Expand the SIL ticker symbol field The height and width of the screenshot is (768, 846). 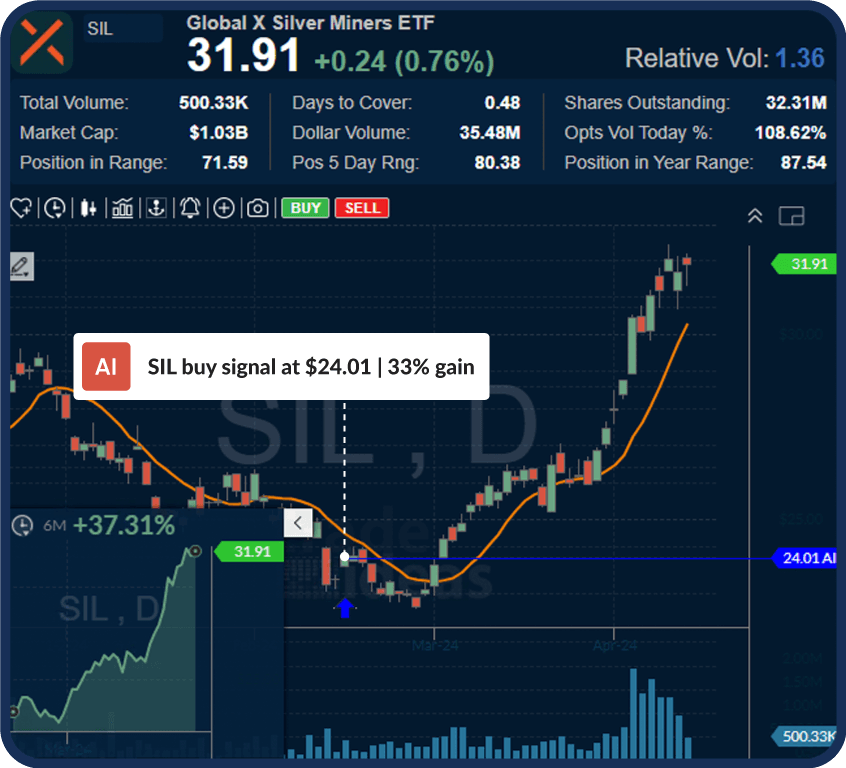pos(120,28)
